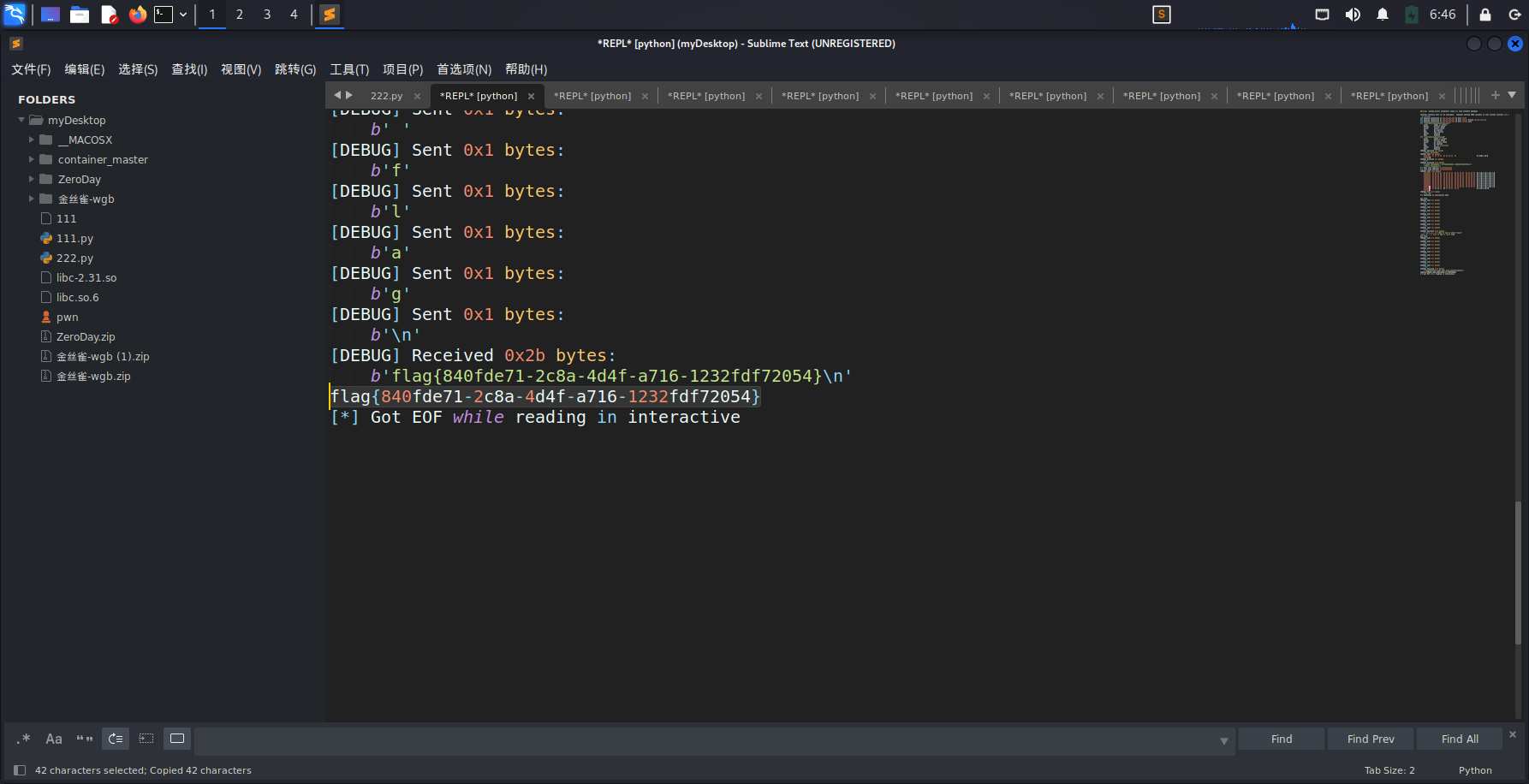Toggle whole word search
The width and height of the screenshot is (1529, 784).
(x=85, y=739)
